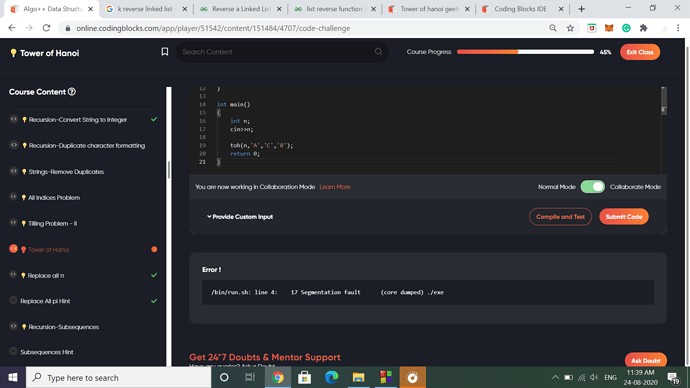
Task: Reload the page with refresh icon
Action: pos(46,28)
